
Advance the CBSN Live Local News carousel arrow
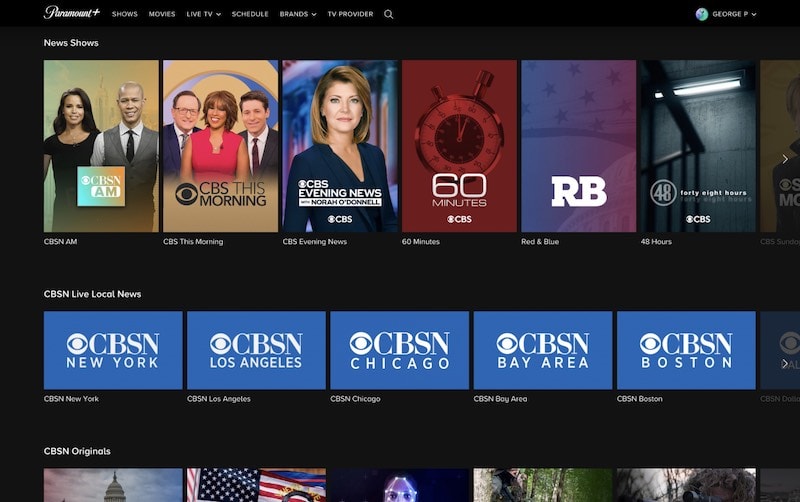click(785, 363)
